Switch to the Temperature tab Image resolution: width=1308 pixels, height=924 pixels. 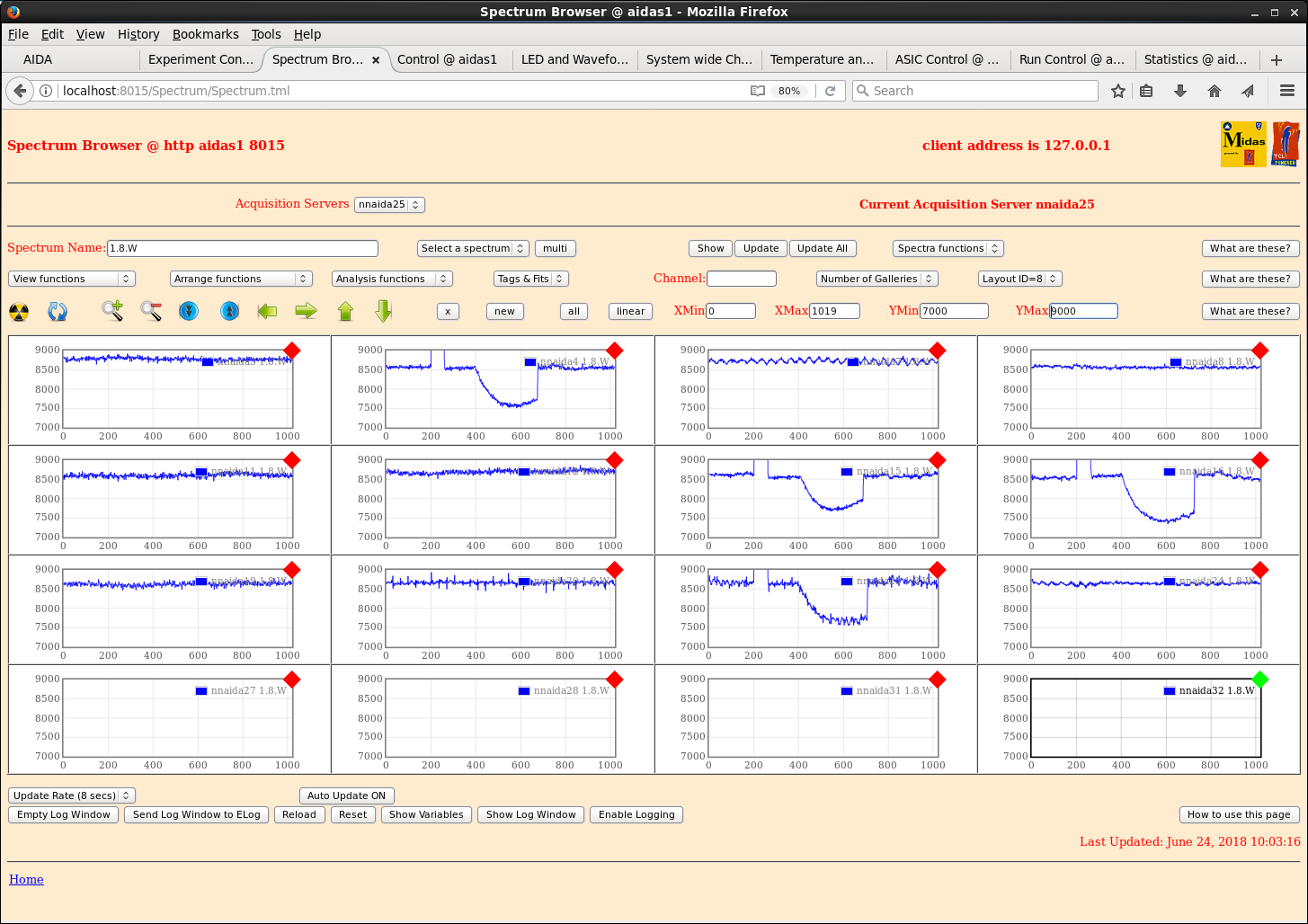coord(823,59)
